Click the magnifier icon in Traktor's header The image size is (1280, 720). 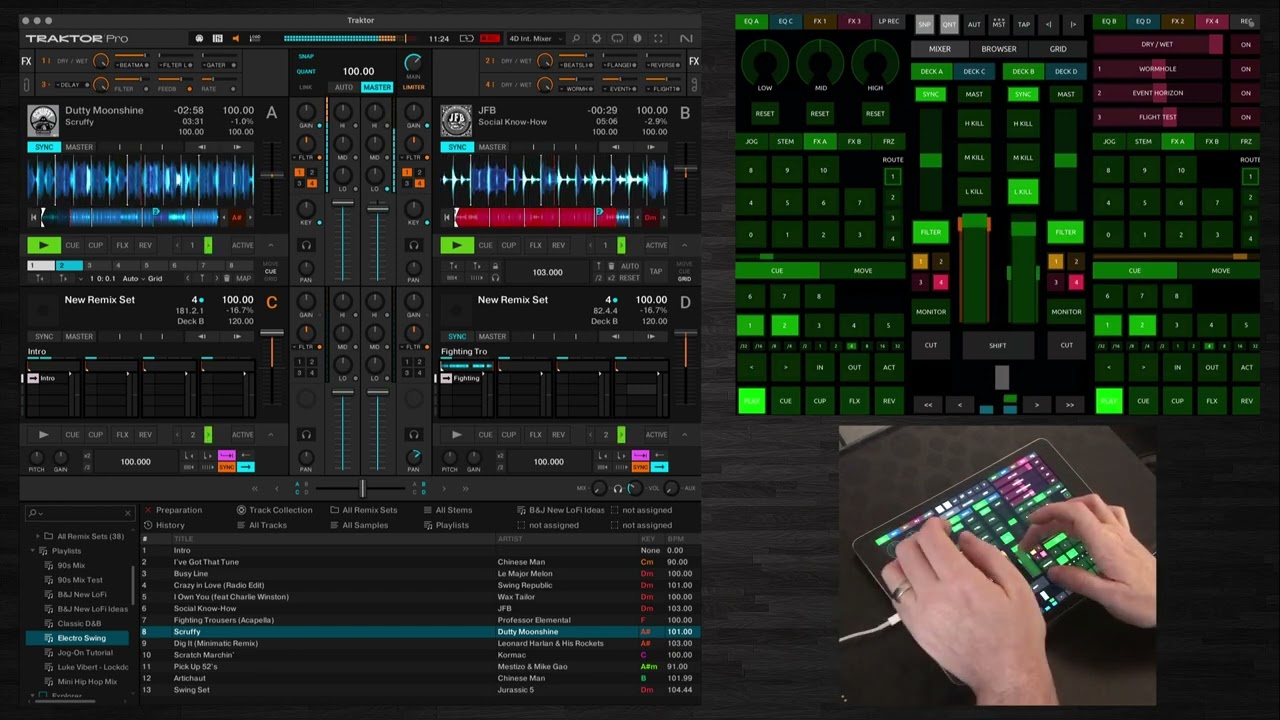click(x=576, y=39)
